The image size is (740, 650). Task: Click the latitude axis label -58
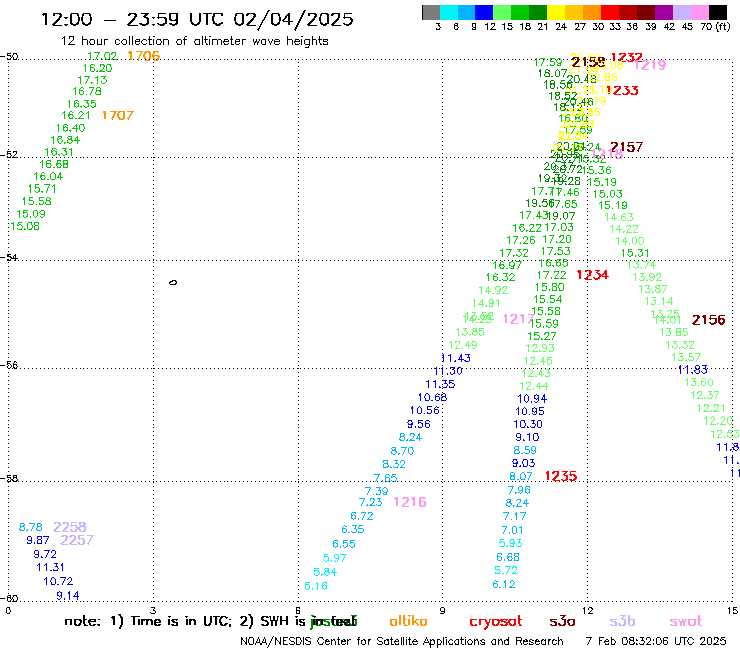coord(9,478)
